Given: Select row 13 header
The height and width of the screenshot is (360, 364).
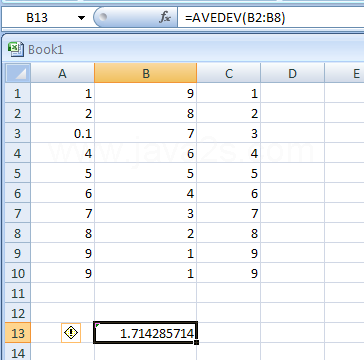Looking at the screenshot, I should pos(18,333).
